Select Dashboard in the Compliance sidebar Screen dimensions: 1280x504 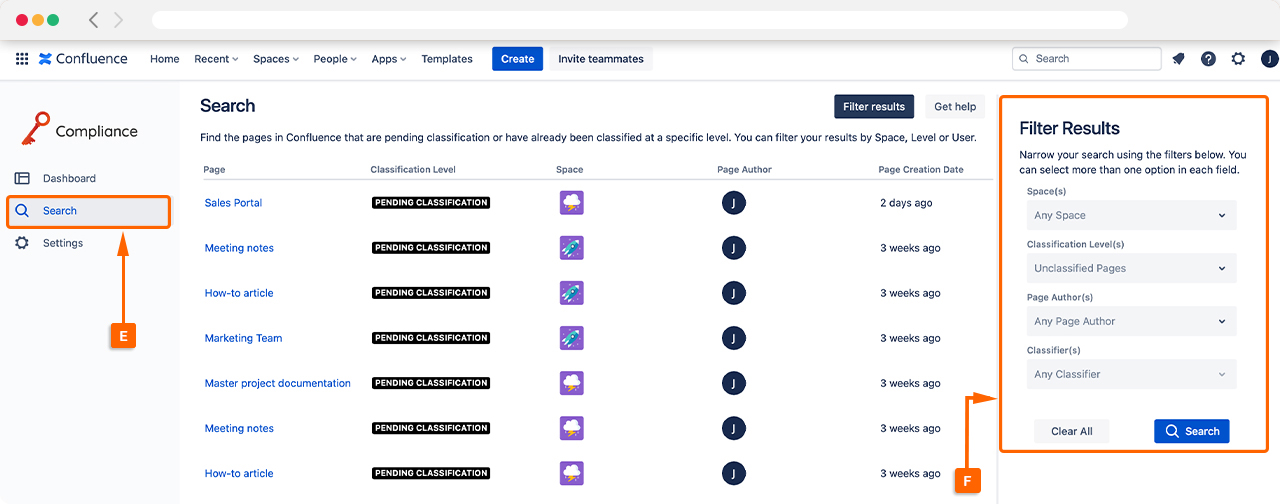pyautogui.click(x=69, y=178)
